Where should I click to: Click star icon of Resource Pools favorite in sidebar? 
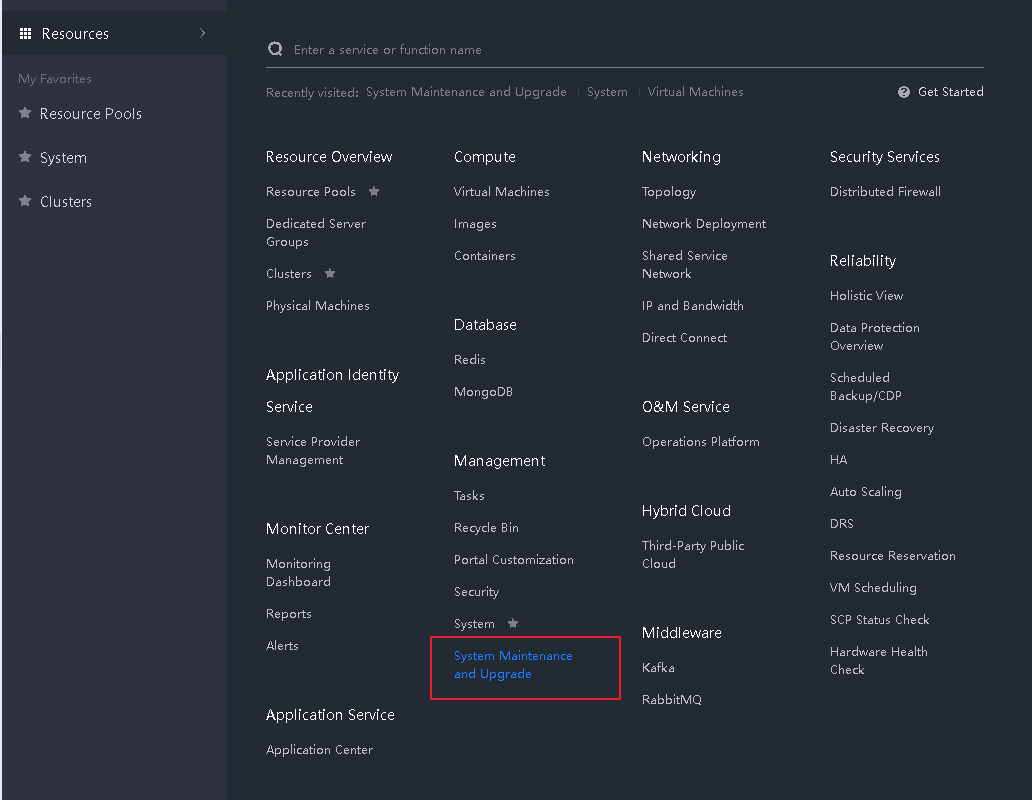tap(25, 113)
